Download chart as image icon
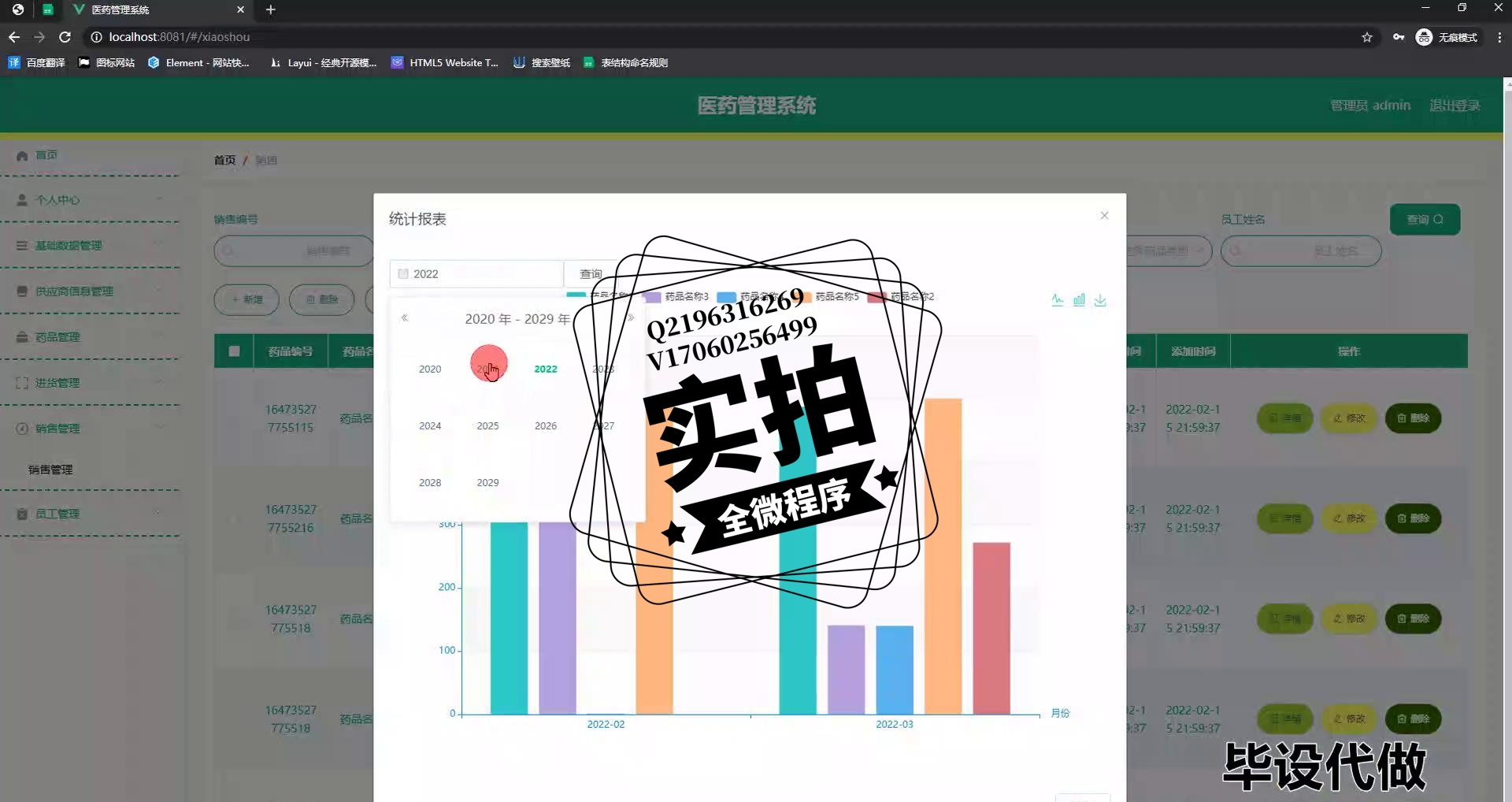The height and width of the screenshot is (802, 1512). 1100,299
